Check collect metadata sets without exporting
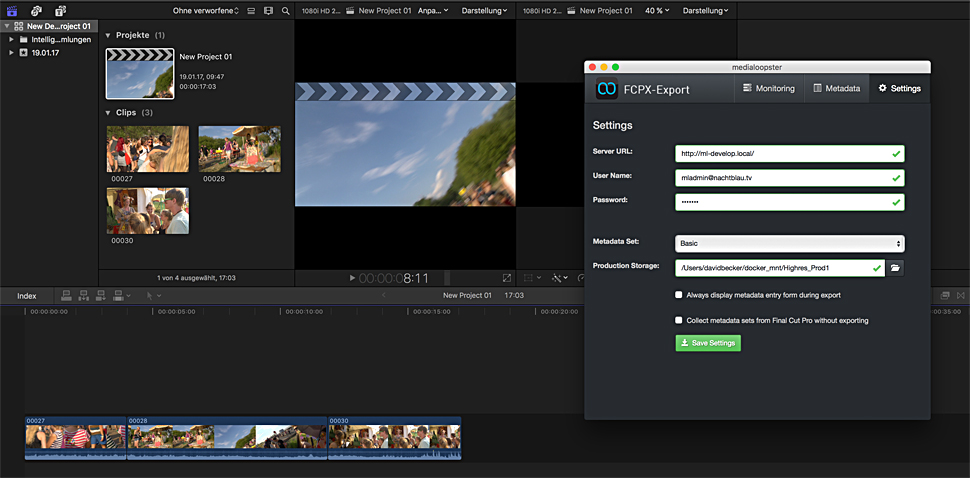970x478 pixels. pos(679,320)
